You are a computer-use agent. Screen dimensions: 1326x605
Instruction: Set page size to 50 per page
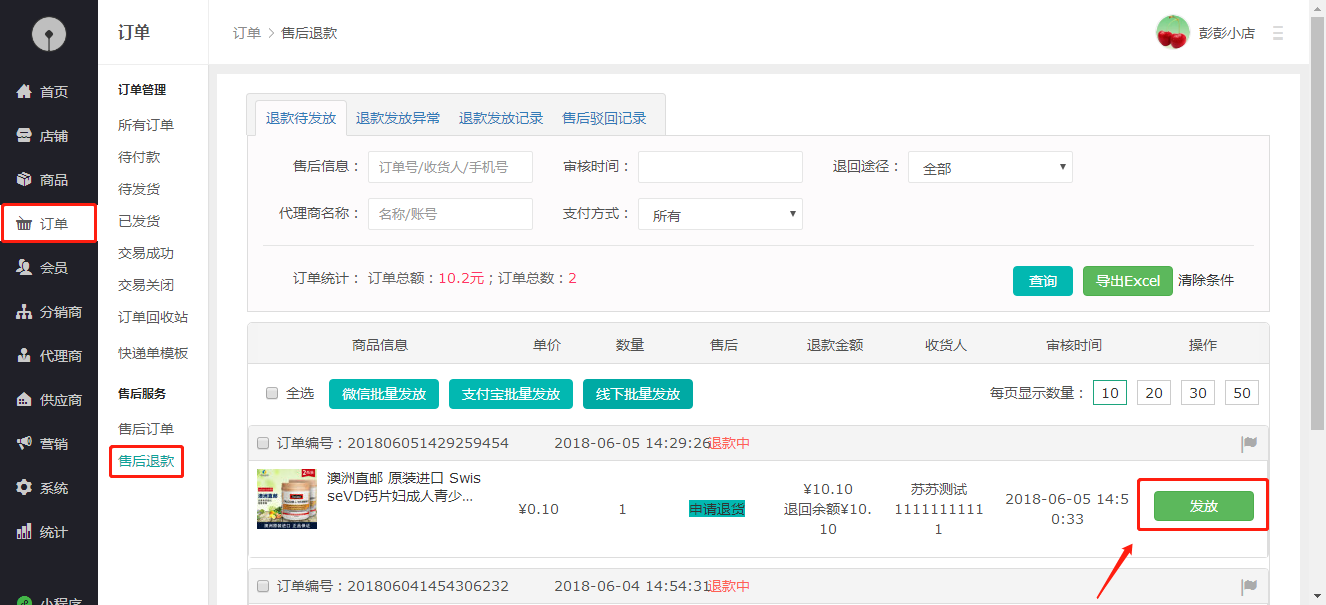1242,392
